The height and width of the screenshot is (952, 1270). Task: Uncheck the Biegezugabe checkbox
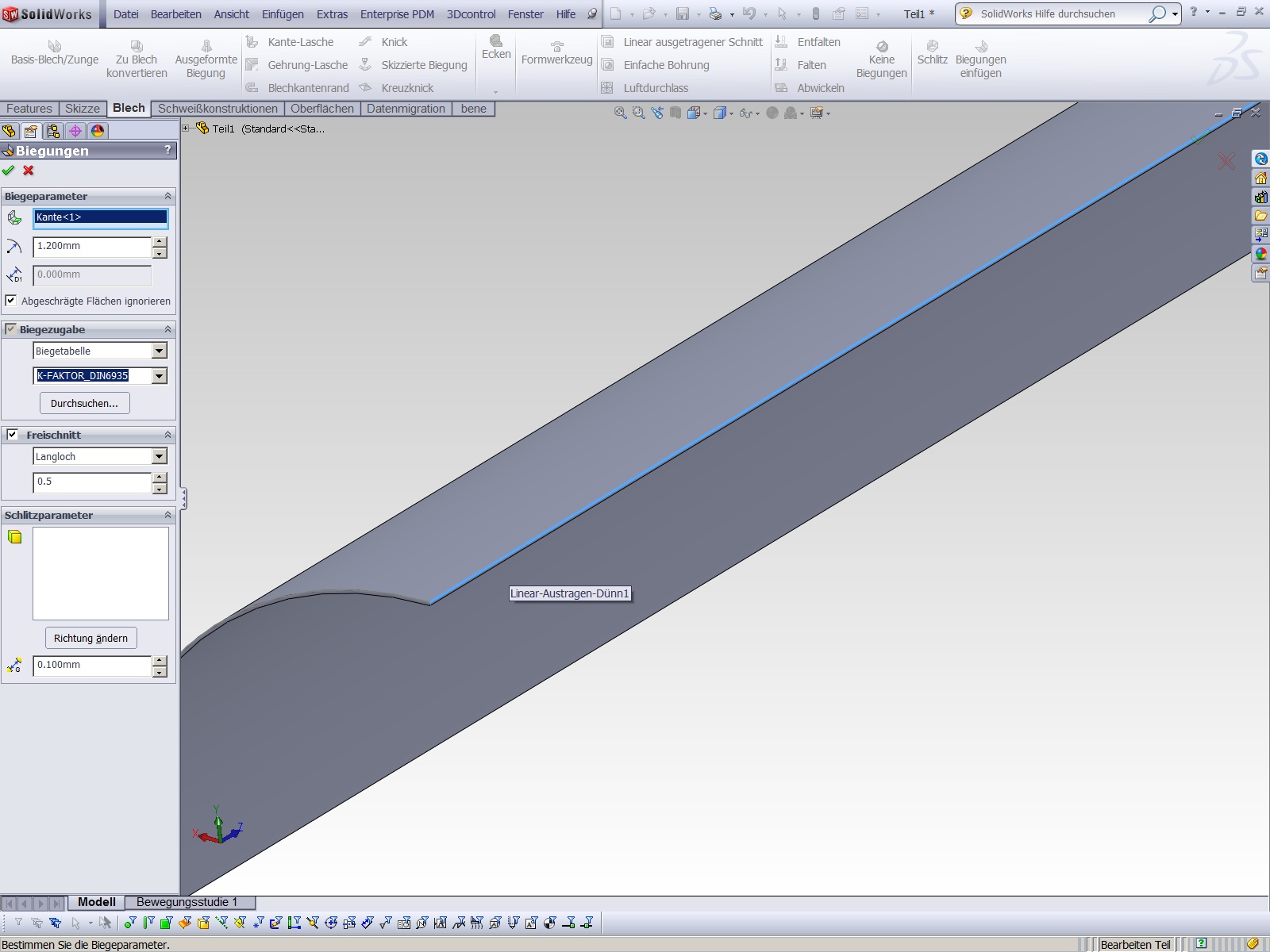click(11, 329)
